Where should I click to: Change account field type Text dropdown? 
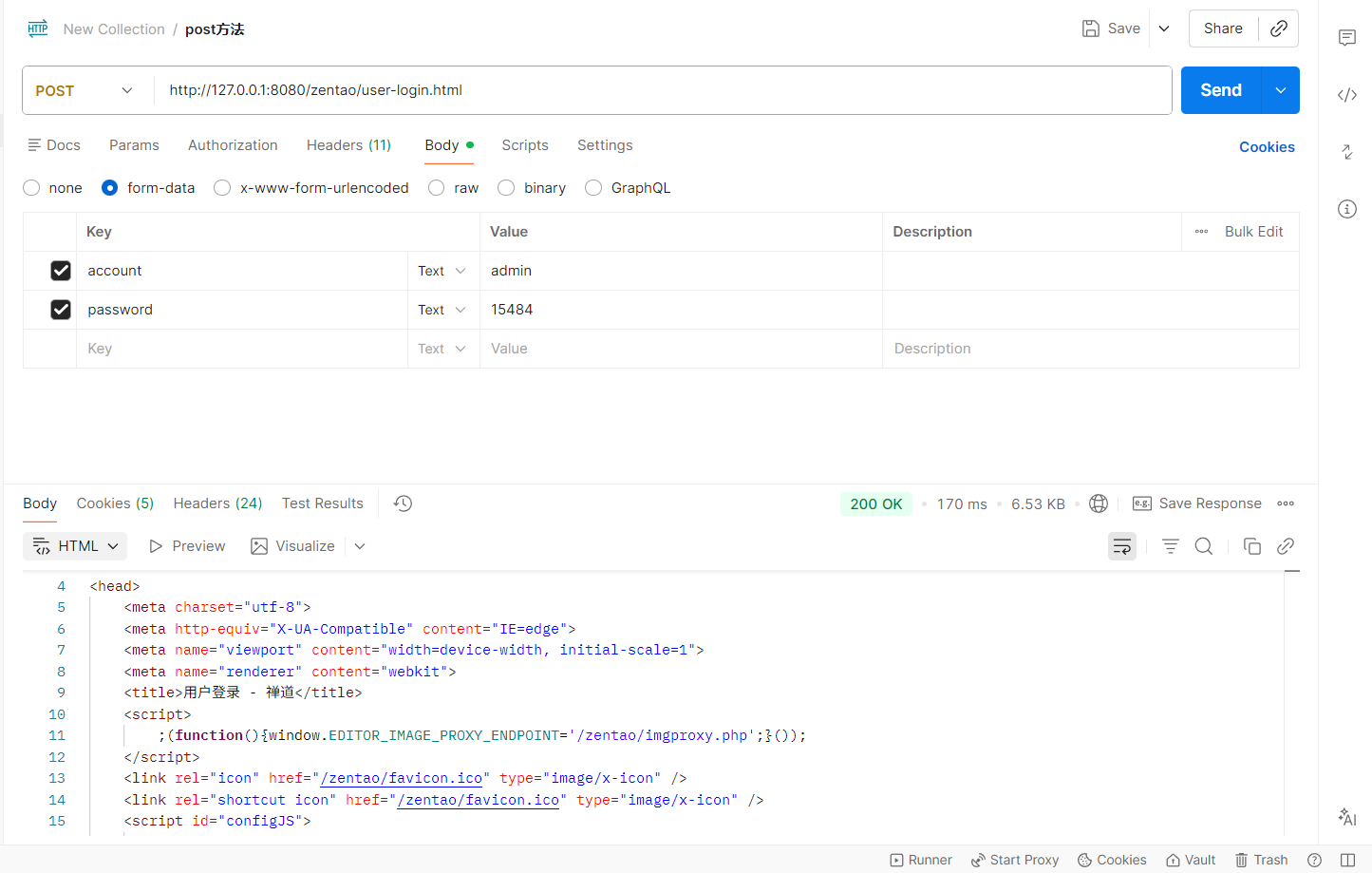(442, 271)
